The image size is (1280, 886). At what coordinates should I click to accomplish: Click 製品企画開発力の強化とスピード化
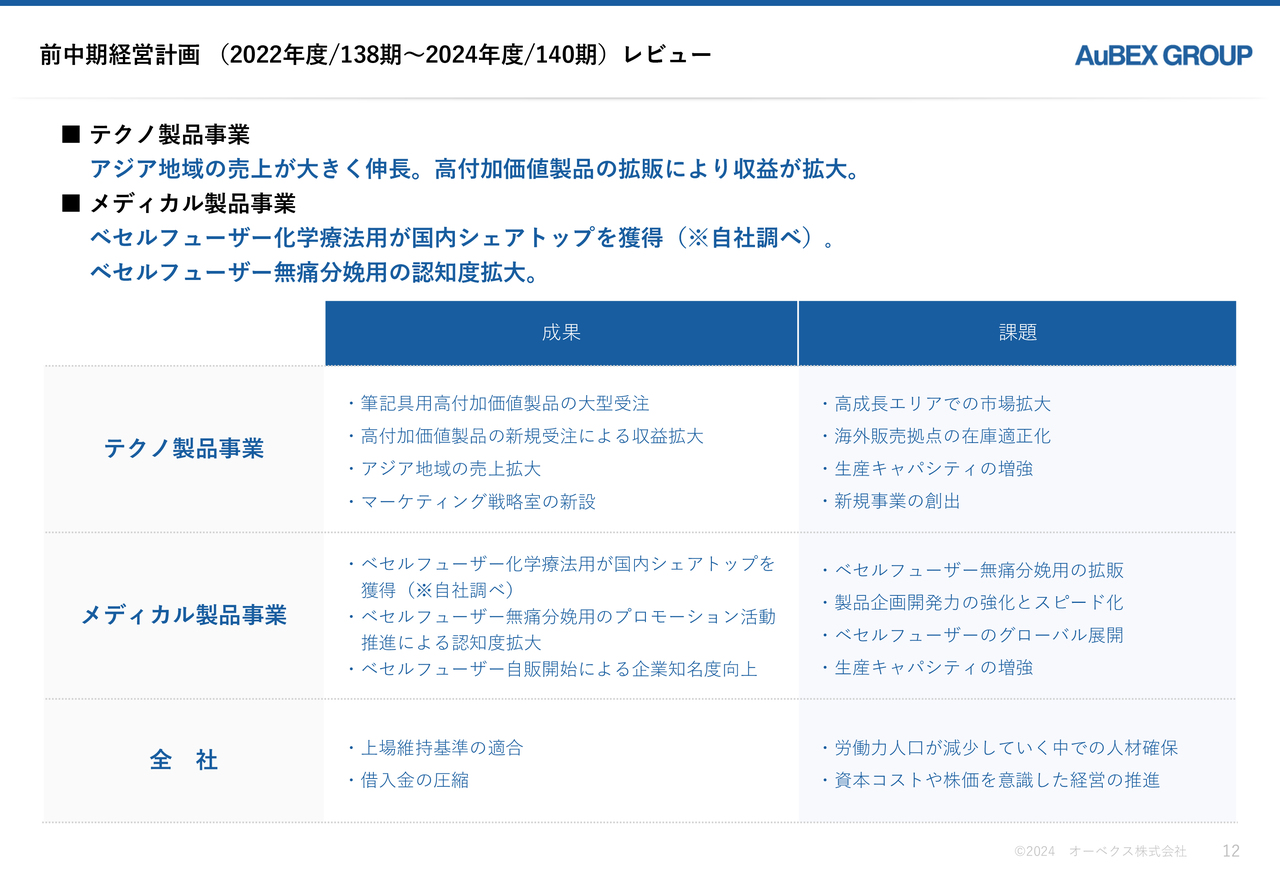(x=971, y=602)
